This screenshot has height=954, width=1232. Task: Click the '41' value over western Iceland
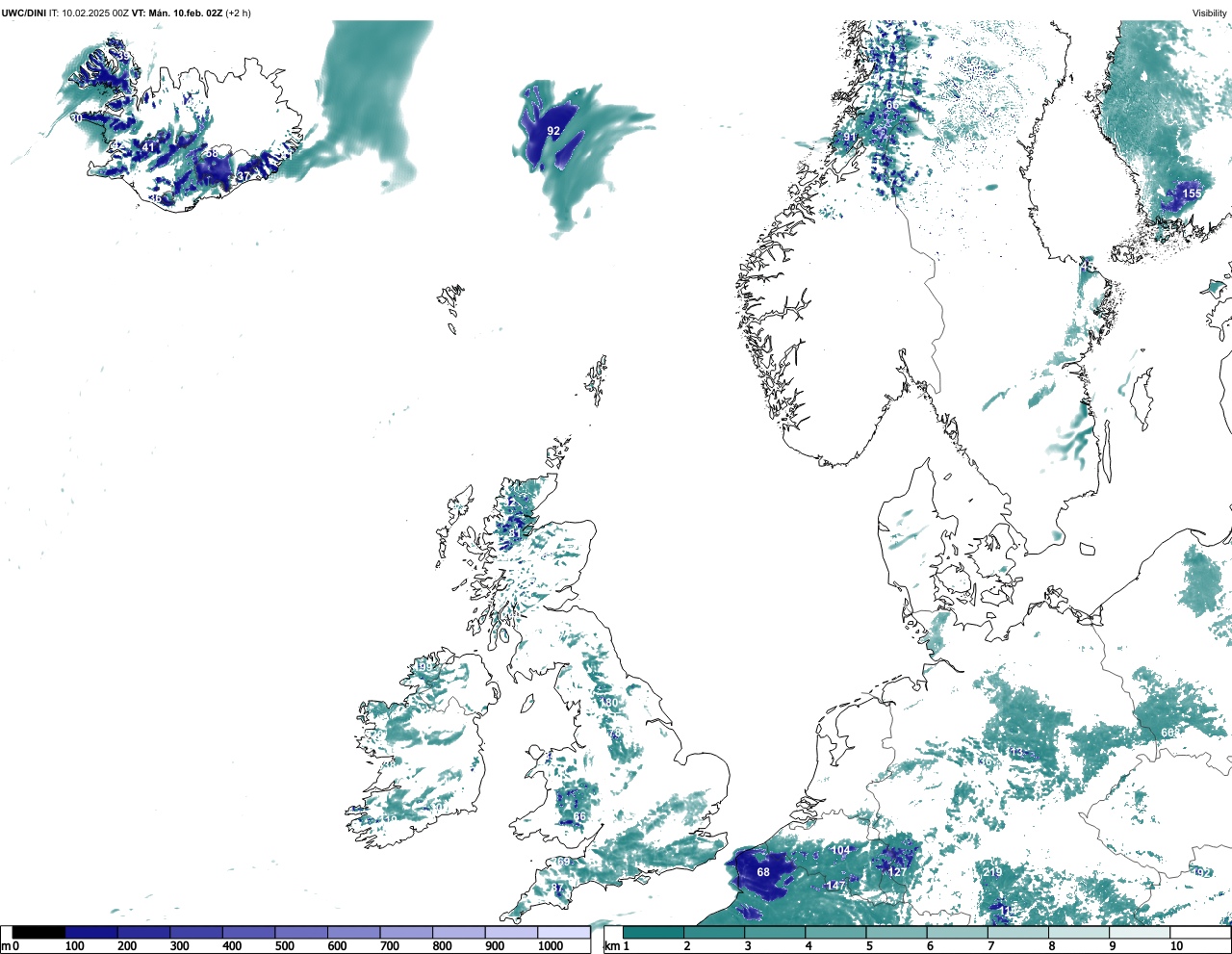coord(148,148)
